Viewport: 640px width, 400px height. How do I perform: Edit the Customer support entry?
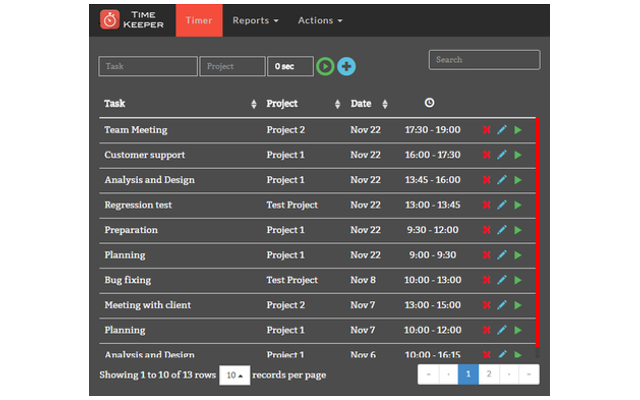point(502,155)
